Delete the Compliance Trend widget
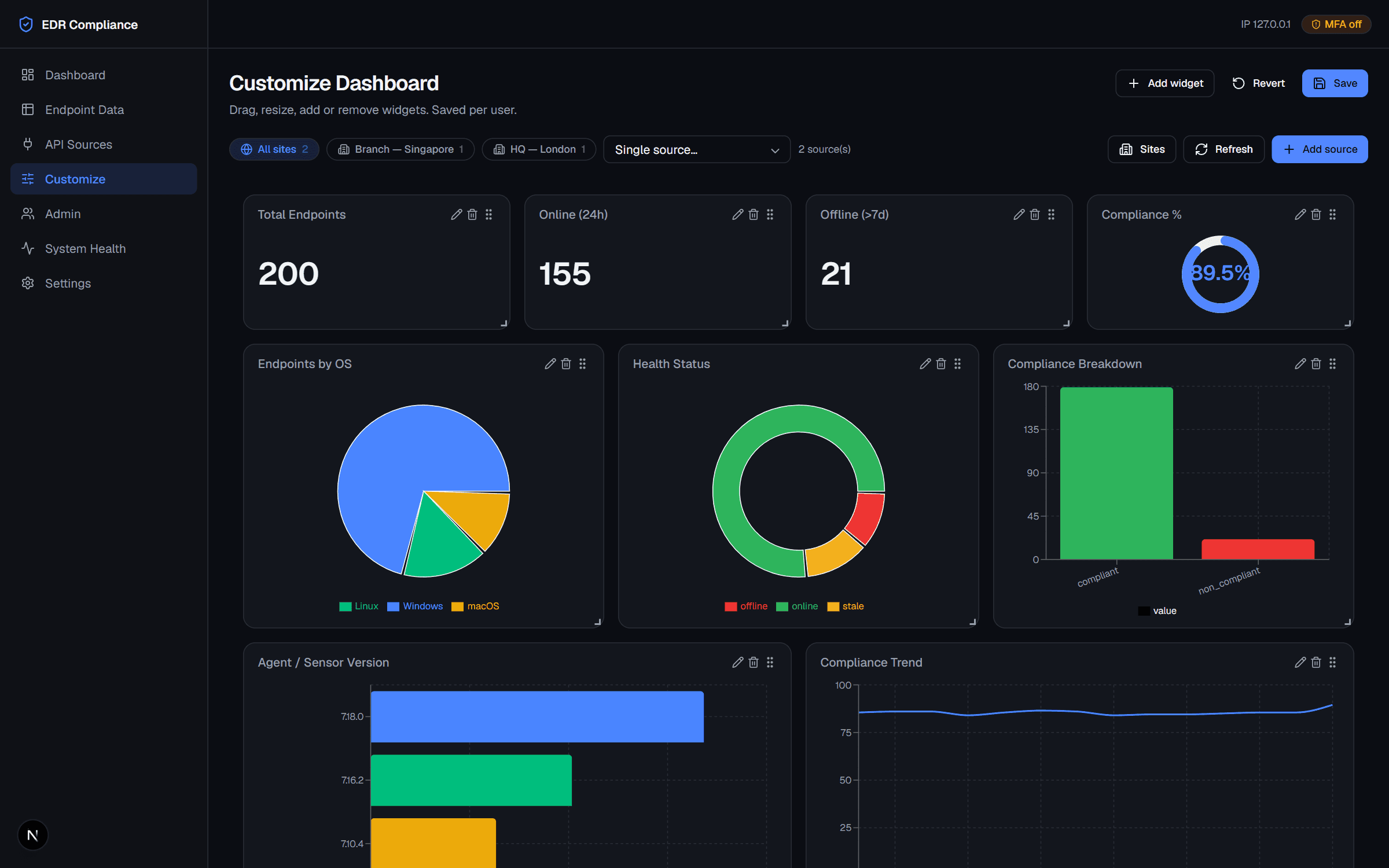This screenshot has height=868, width=1389. pyautogui.click(x=1316, y=663)
